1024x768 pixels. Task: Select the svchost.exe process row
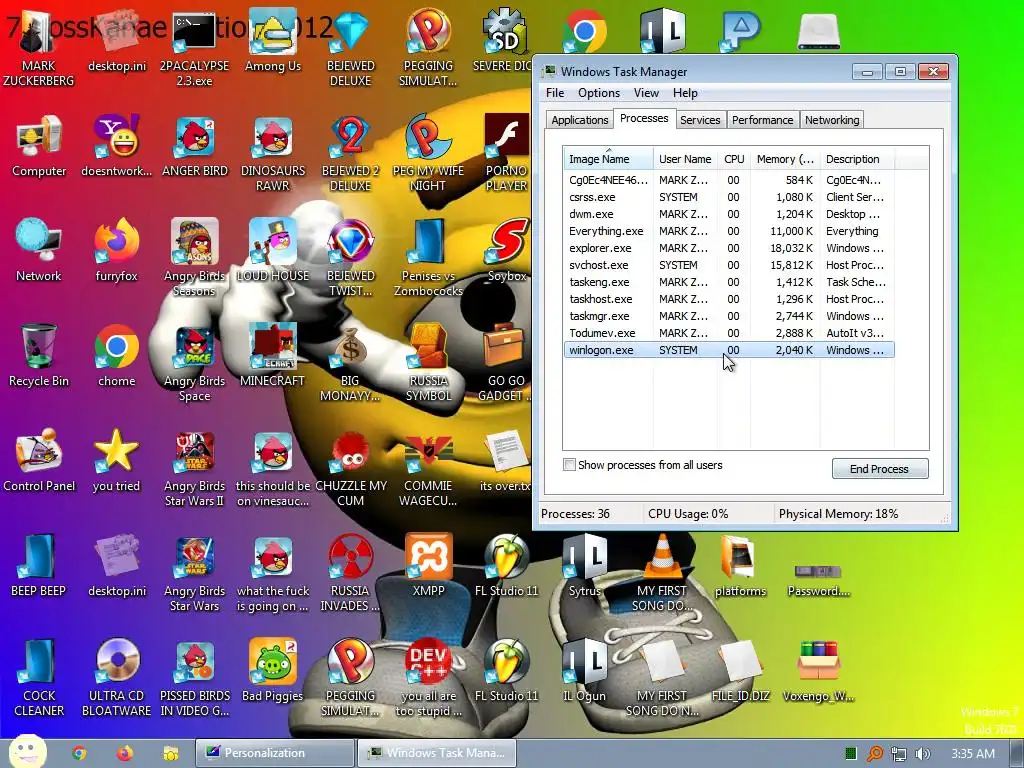[729, 265]
